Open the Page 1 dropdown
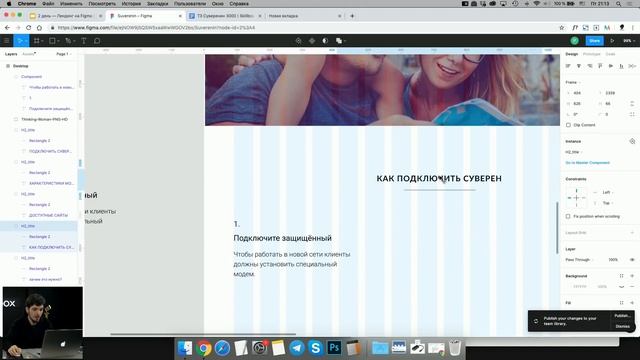The width and height of the screenshot is (640, 360). coord(63,54)
